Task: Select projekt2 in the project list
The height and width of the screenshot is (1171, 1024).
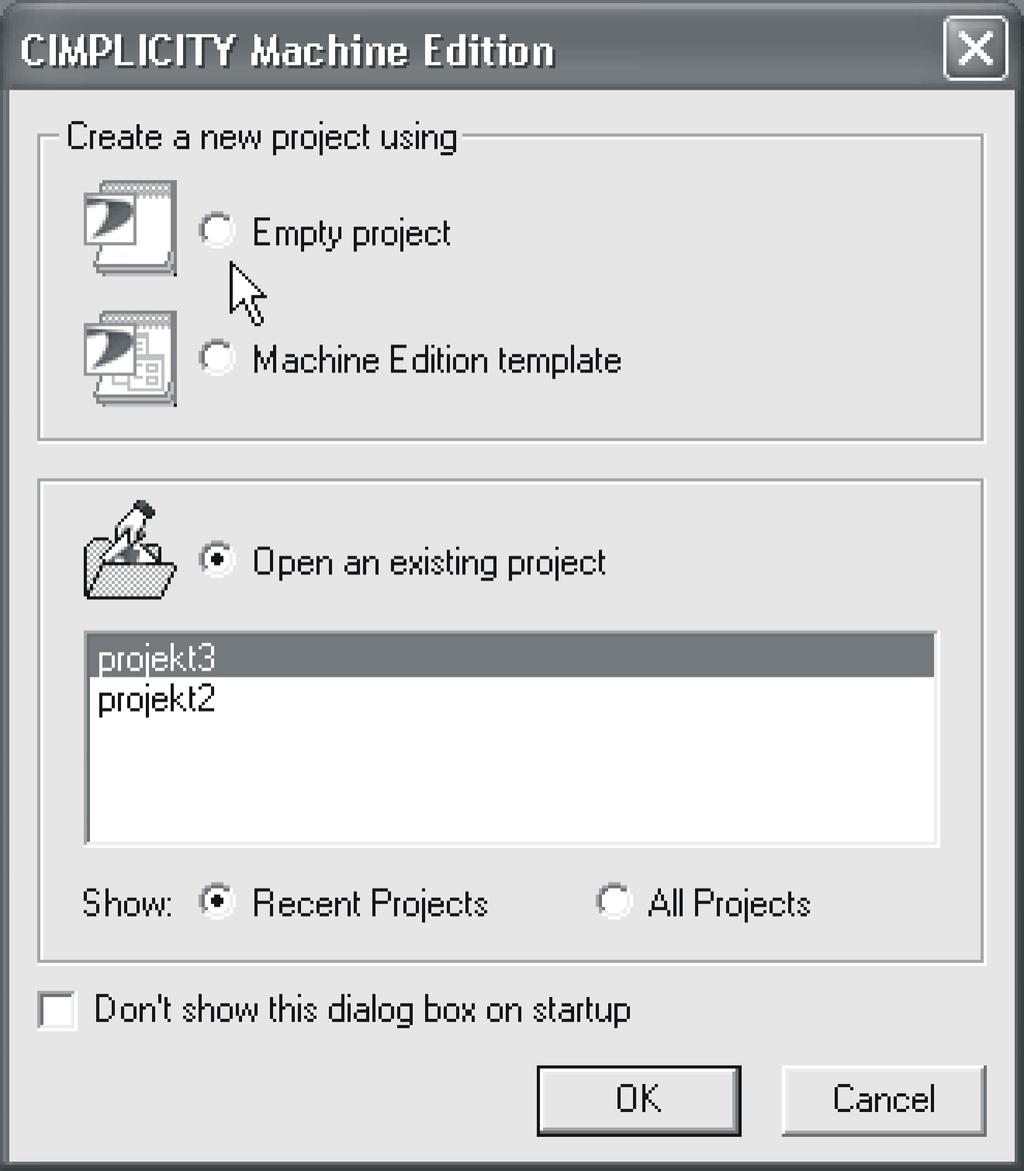Action: pyautogui.click(x=512, y=699)
